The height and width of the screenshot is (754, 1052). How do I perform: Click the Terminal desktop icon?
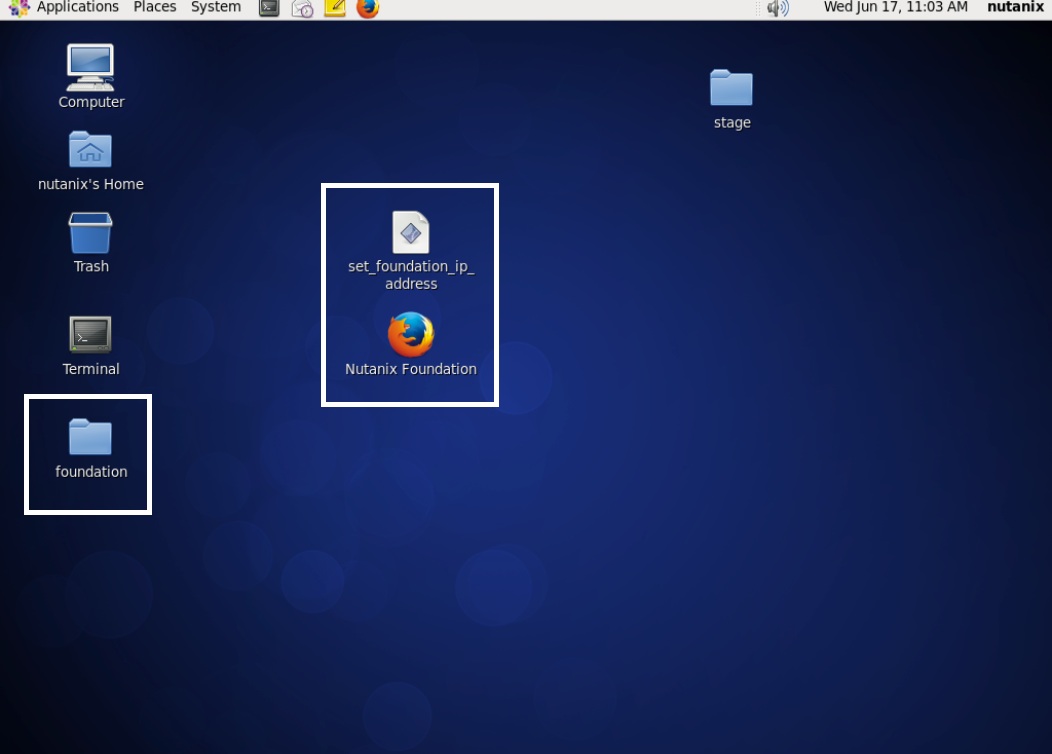coord(90,335)
